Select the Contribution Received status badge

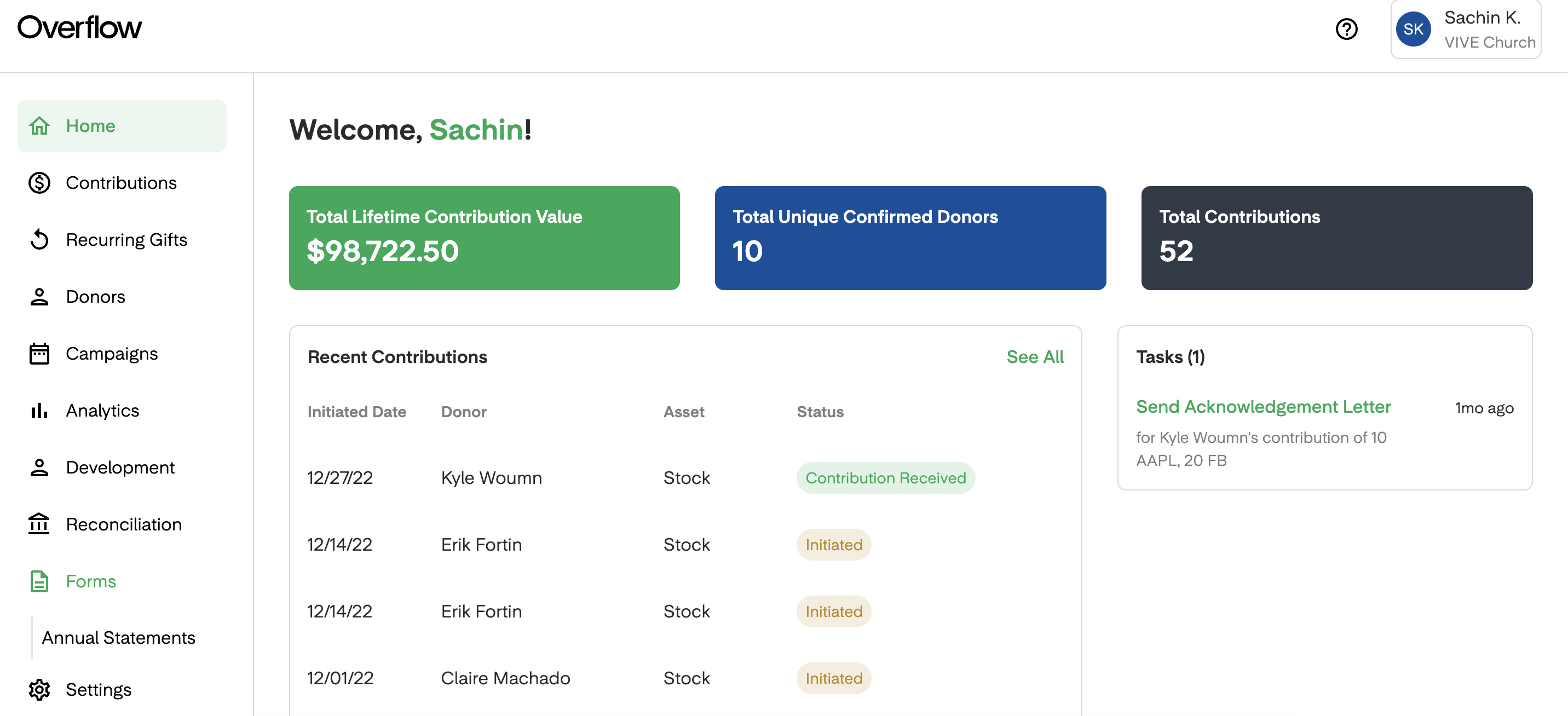click(885, 478)
